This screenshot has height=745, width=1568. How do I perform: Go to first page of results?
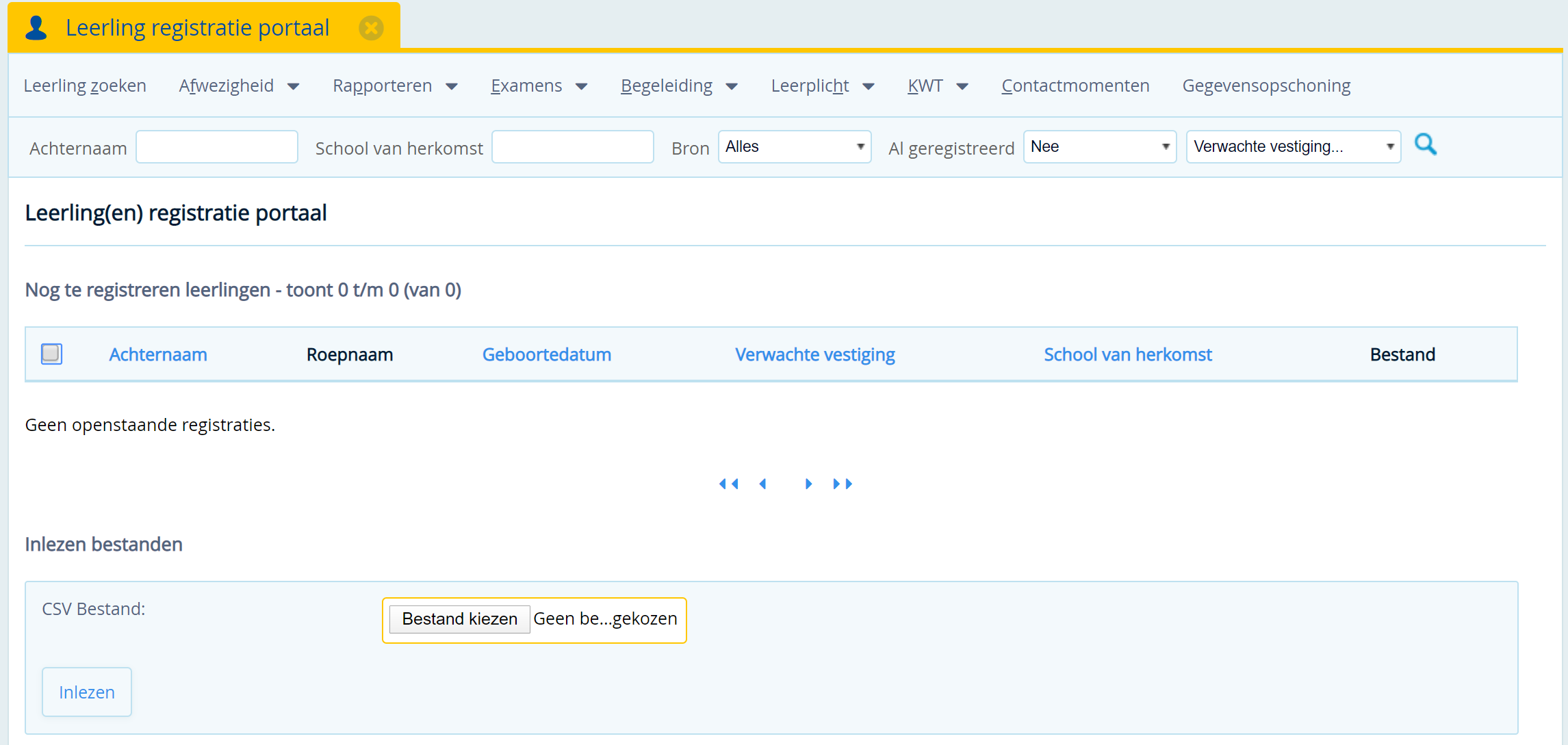pos(728,484)
